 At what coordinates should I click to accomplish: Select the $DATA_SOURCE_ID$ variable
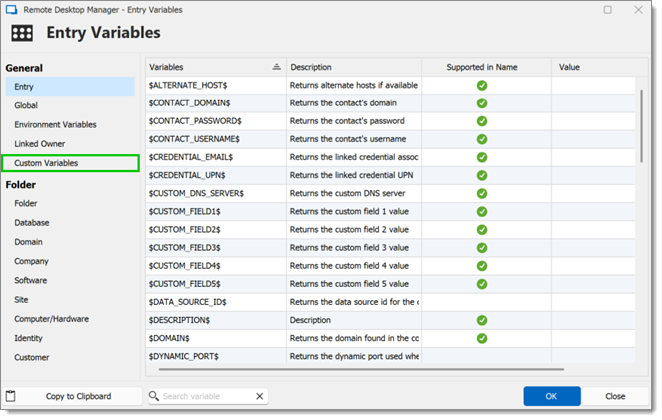tap(187, 302)
